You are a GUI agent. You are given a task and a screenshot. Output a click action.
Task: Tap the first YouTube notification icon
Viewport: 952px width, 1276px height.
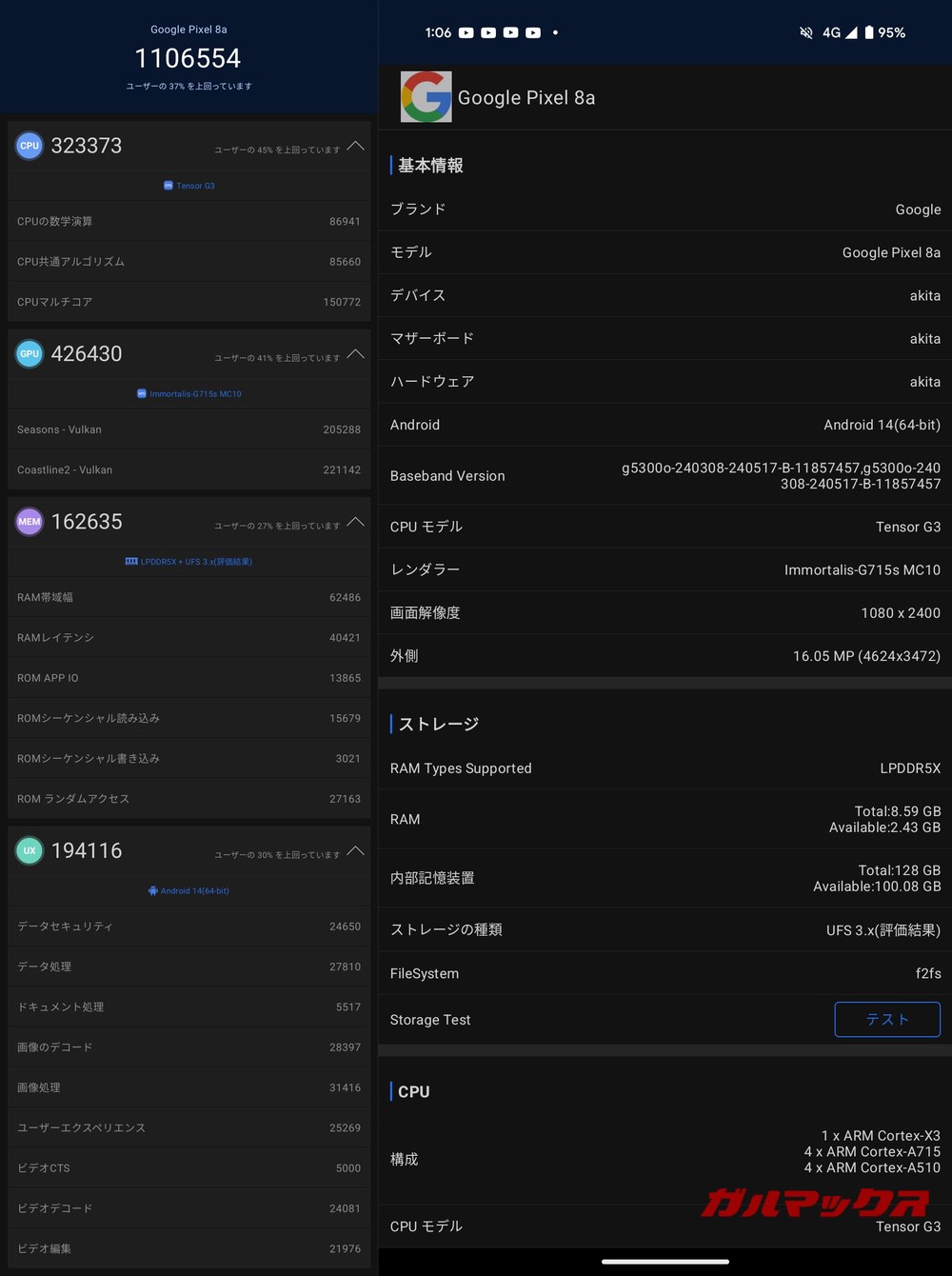tap(466, 32)
